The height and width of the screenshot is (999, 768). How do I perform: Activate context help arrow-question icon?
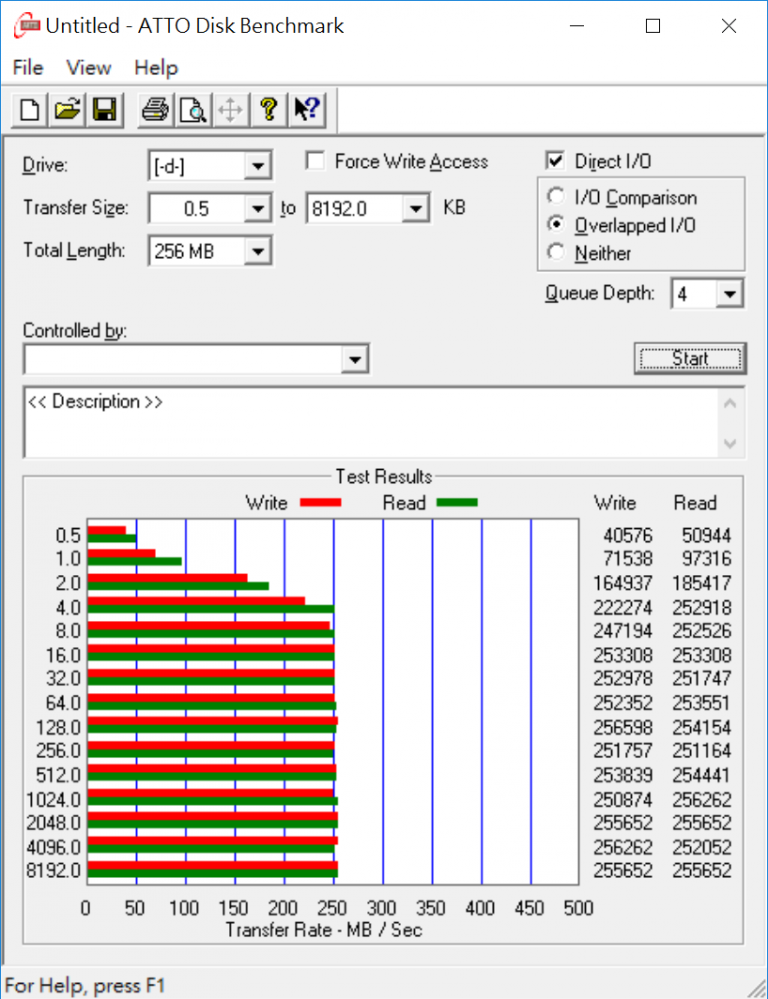(x=307, y=110)
